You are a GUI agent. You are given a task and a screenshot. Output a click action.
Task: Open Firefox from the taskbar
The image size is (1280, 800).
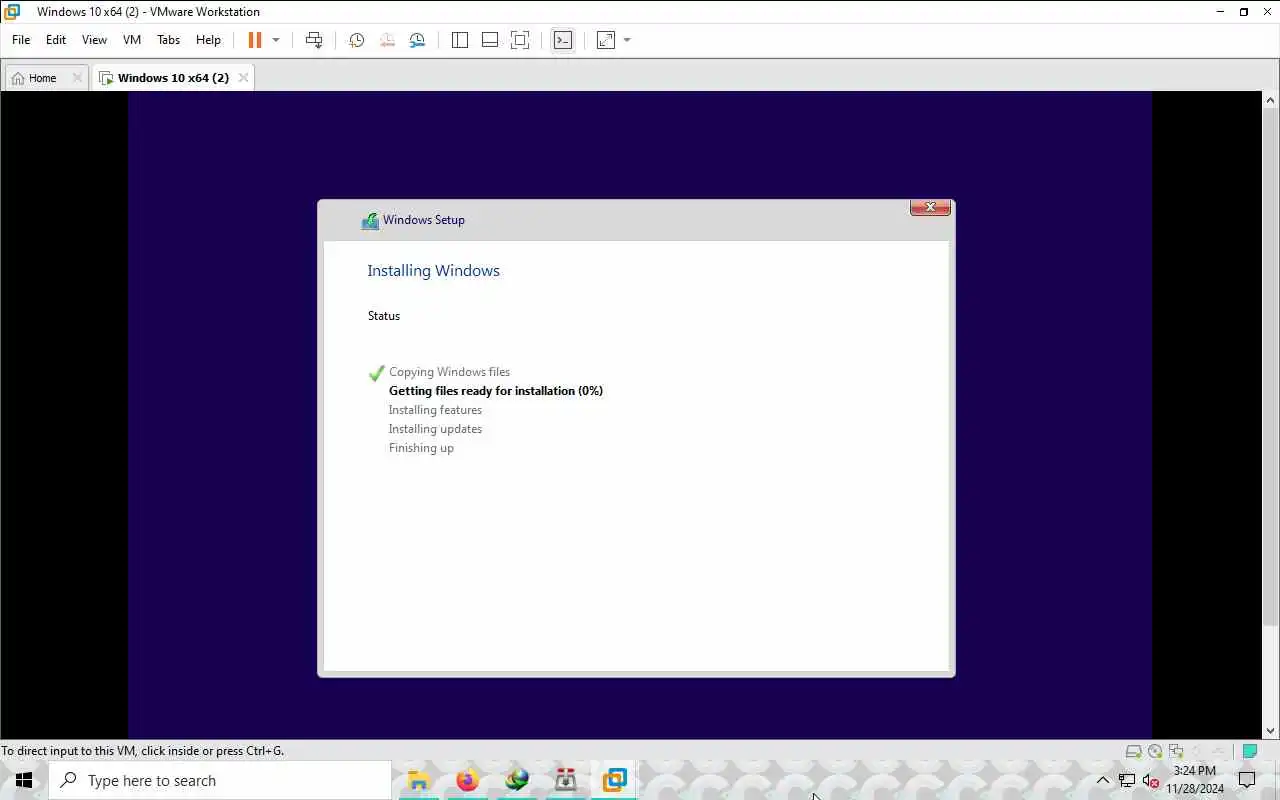[467, 780]
